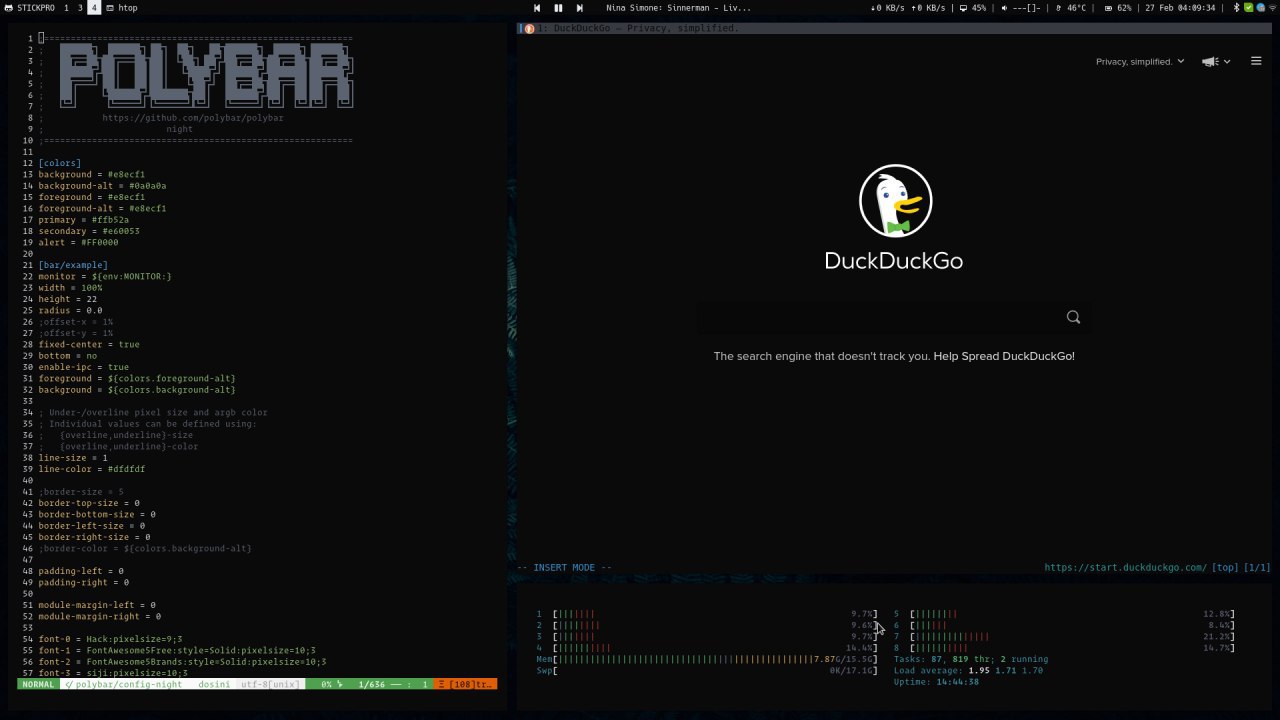Click the monitor brightness 45% indicator
Viewport: 1280px width, 720px height.
[973, 8]
